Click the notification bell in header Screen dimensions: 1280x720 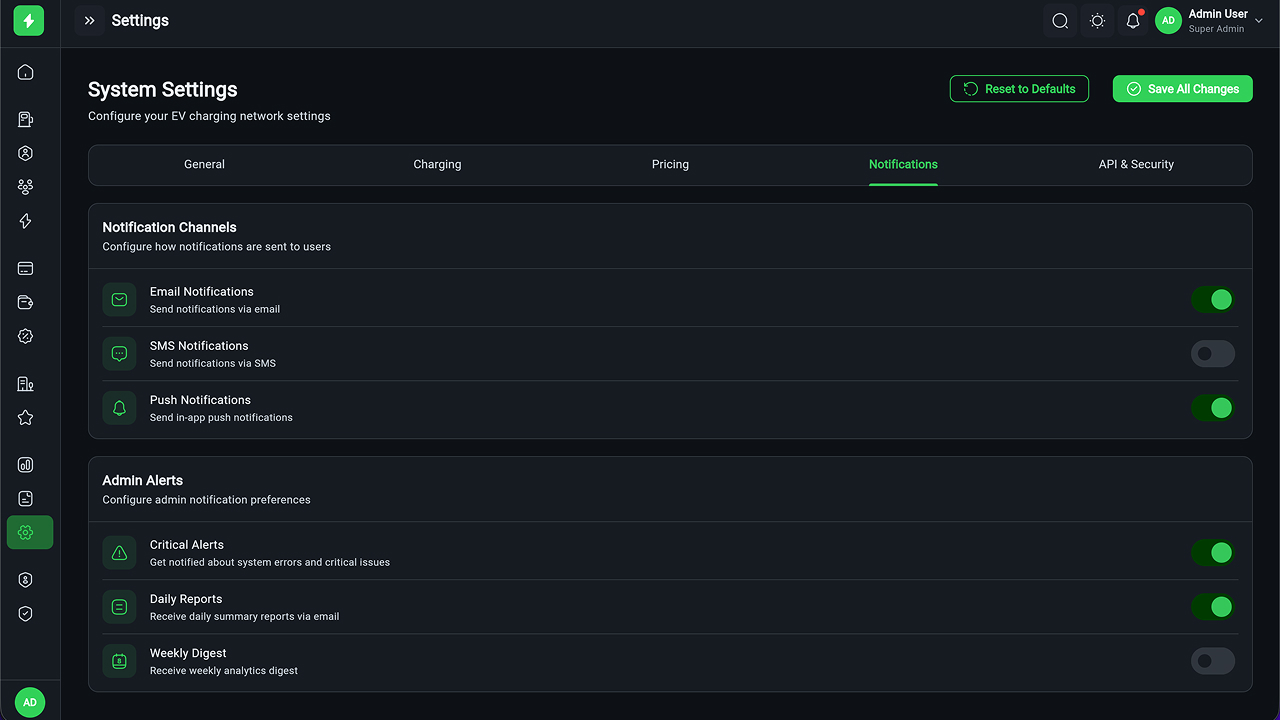(x=1133, y=21)
